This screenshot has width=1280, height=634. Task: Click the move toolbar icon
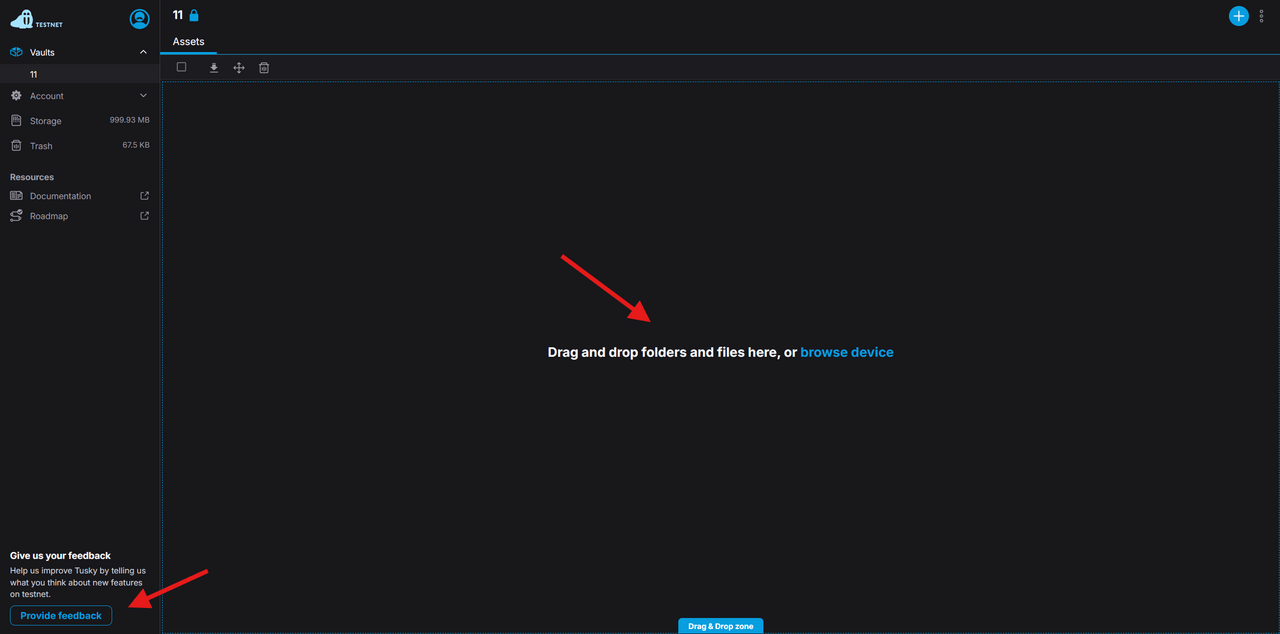(239, 68)
